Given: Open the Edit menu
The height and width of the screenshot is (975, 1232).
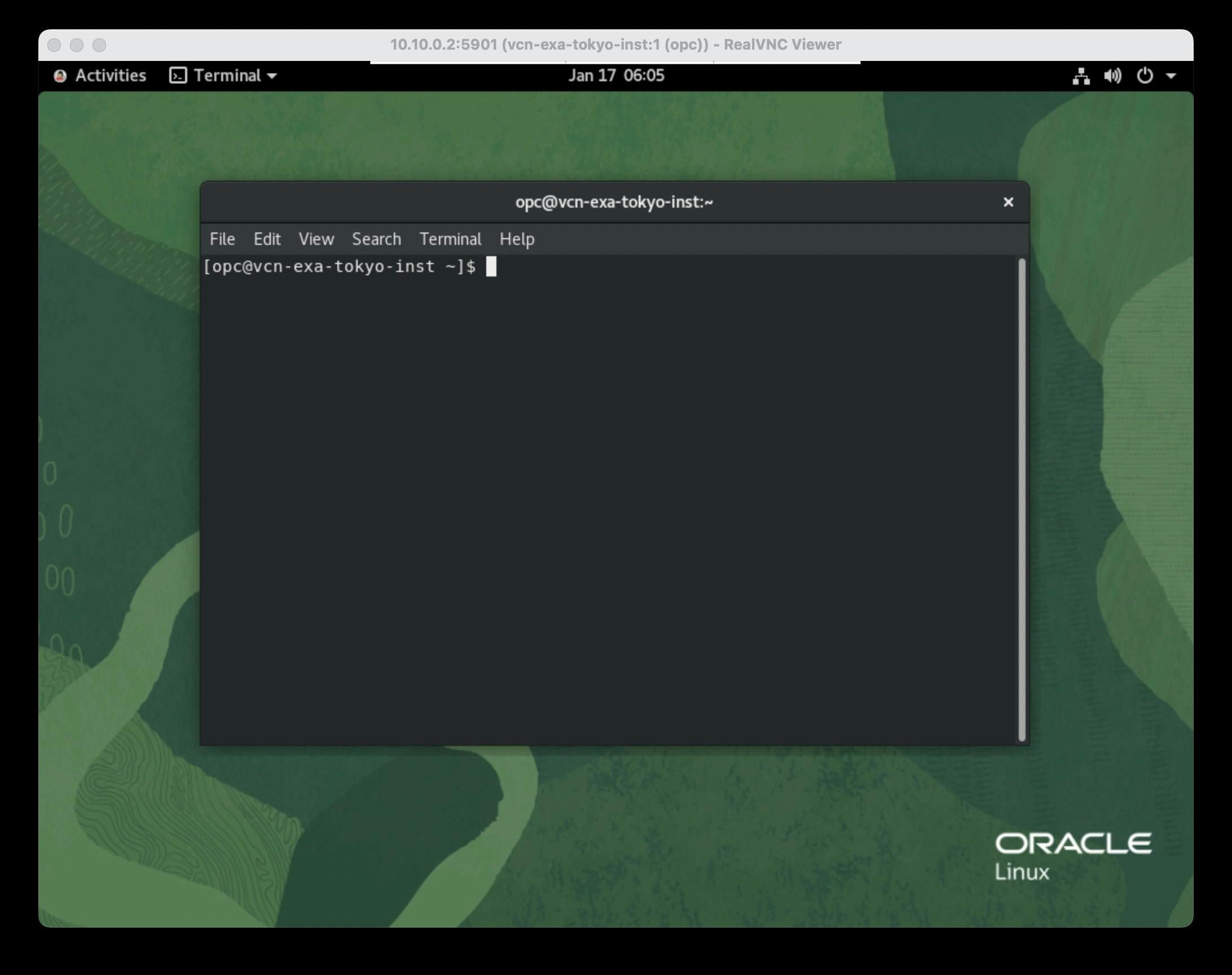Looking at the screenshot, I should point(267,239).
